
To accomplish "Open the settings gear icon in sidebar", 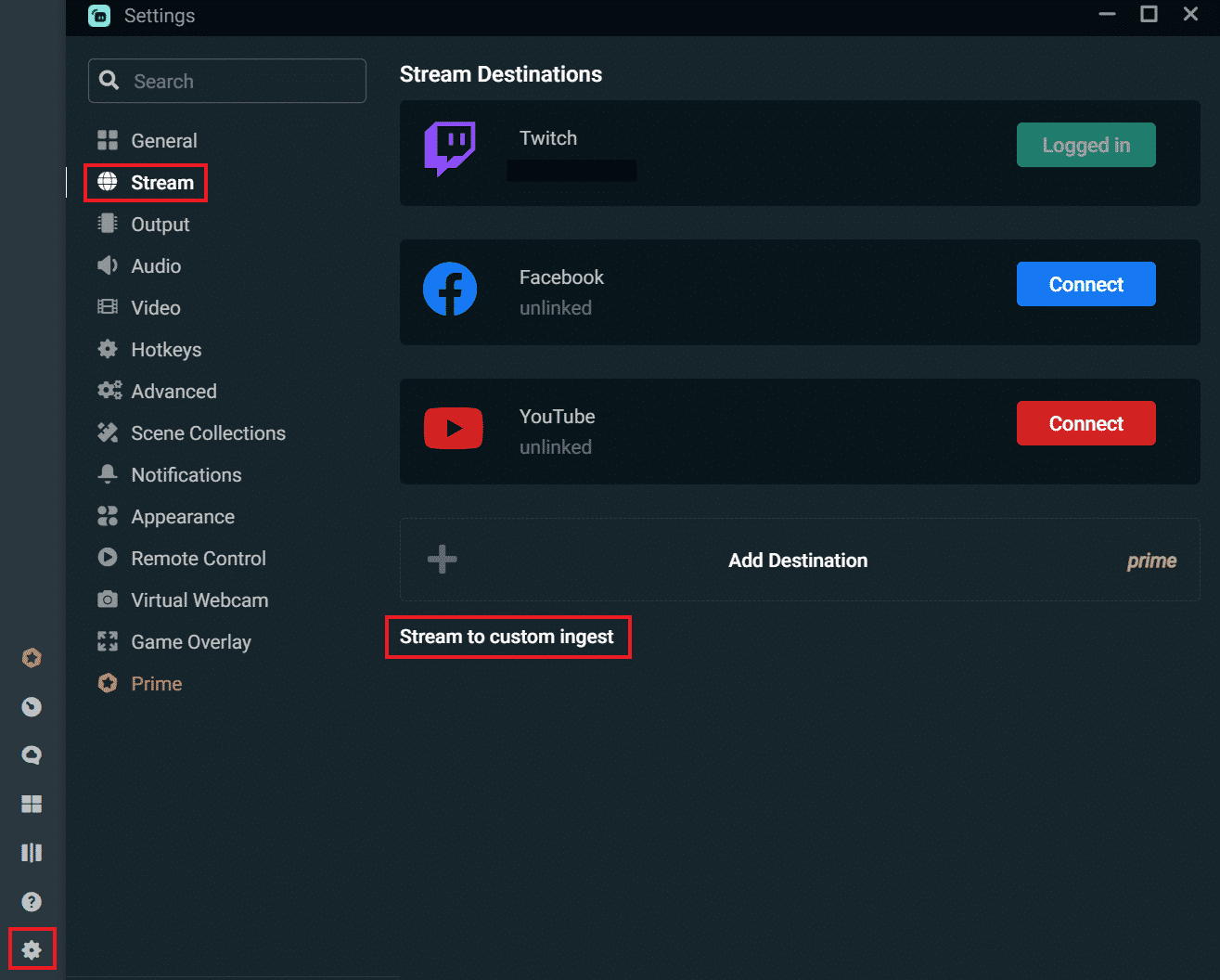I will pyautogui.click(x=32, y=949).
